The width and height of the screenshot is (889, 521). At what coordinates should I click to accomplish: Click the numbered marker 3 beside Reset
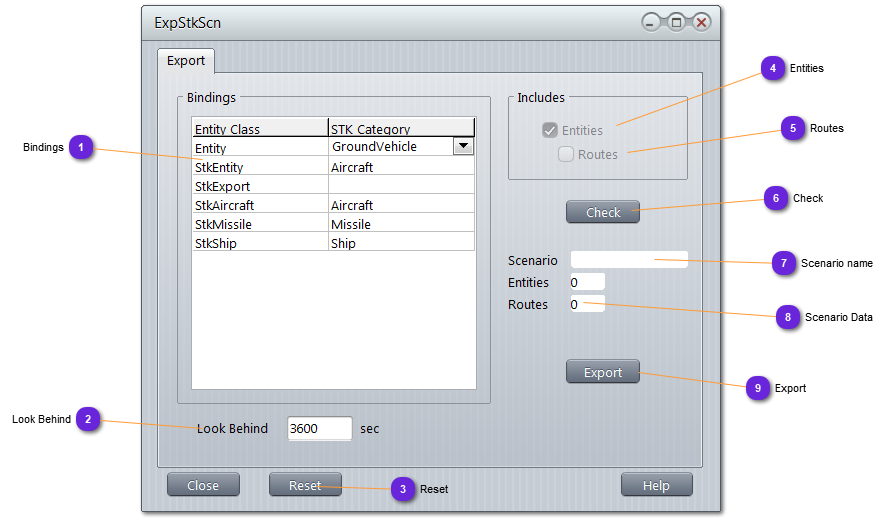click(x=403, y=489)
